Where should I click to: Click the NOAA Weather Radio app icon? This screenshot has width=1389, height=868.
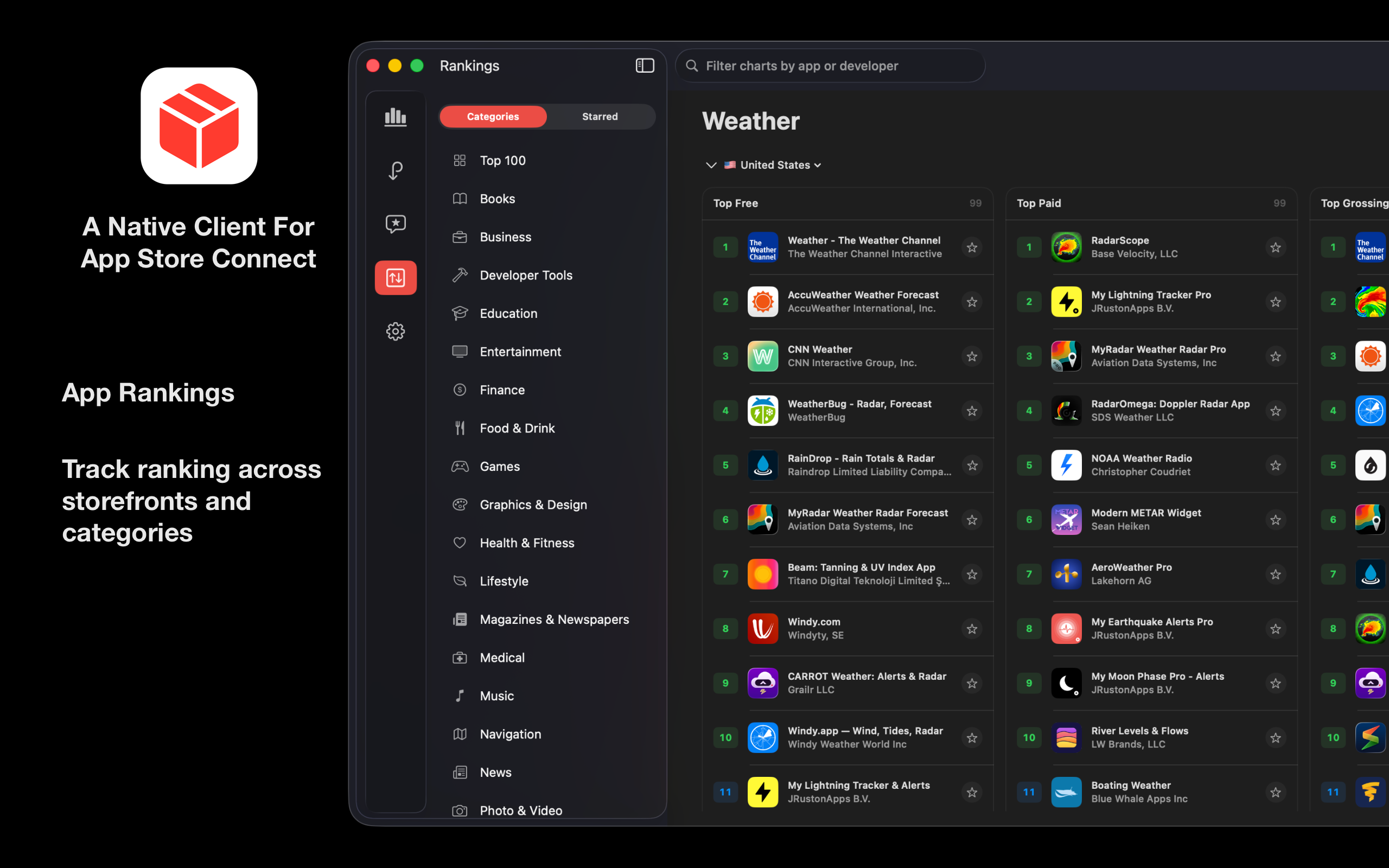[x=1066, y=465]
